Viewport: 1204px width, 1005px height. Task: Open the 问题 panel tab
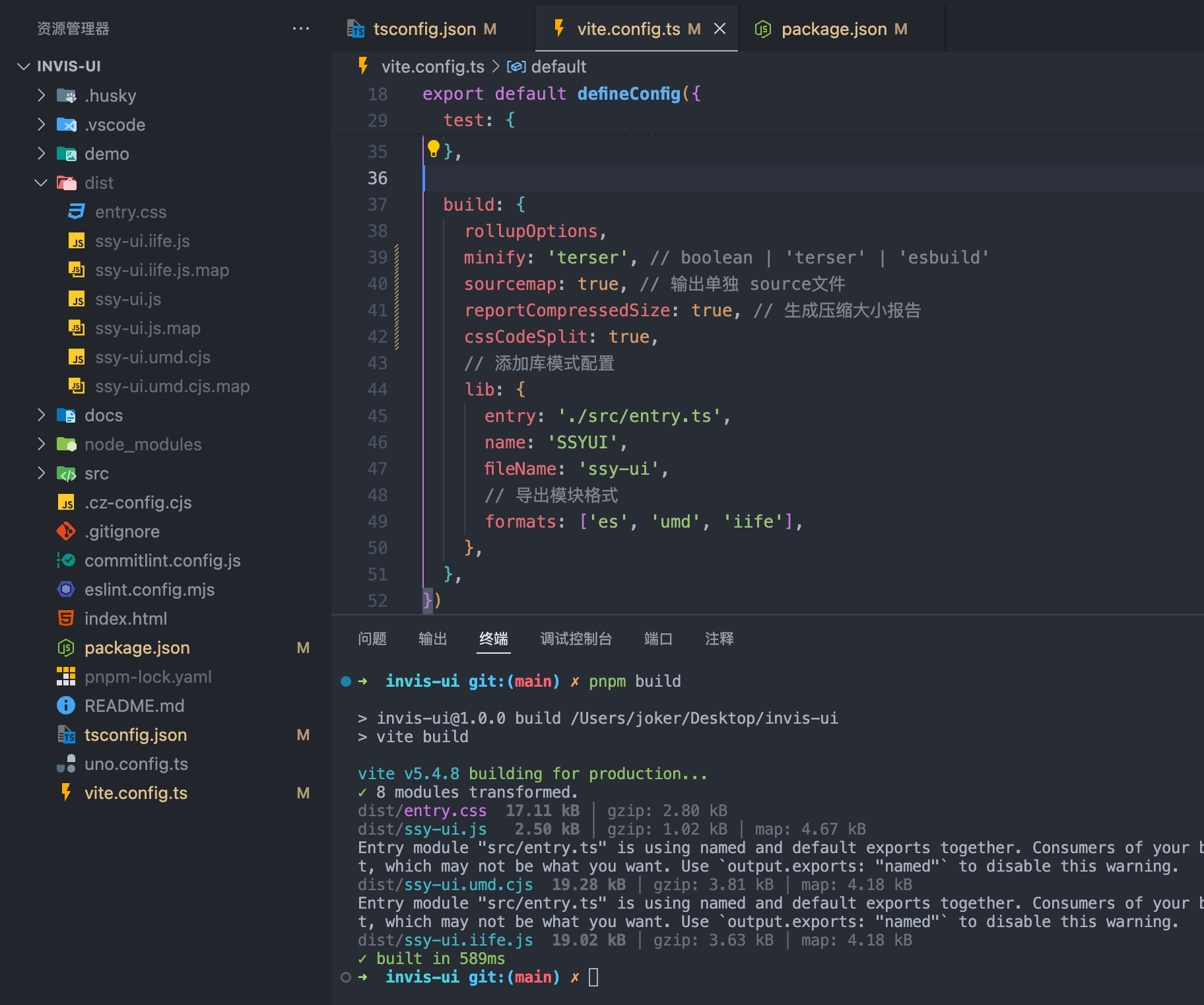372,639
